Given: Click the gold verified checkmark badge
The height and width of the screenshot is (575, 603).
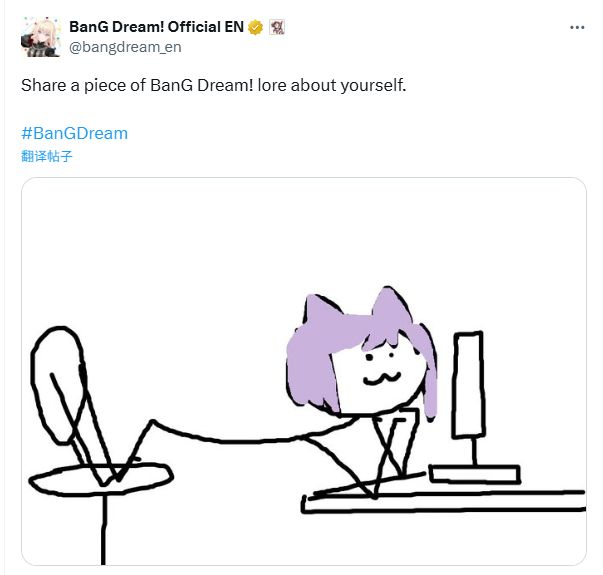Looking at the screenshot, I should 255,27.
